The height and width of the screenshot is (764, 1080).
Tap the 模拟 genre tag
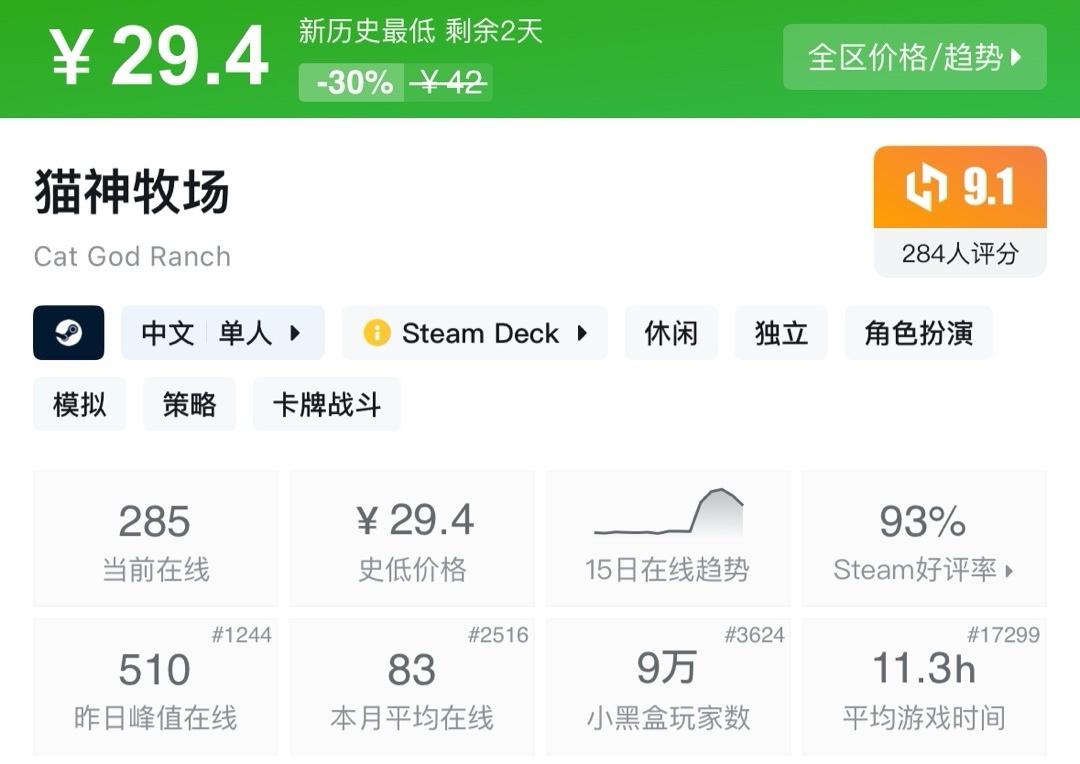(79, 404)
